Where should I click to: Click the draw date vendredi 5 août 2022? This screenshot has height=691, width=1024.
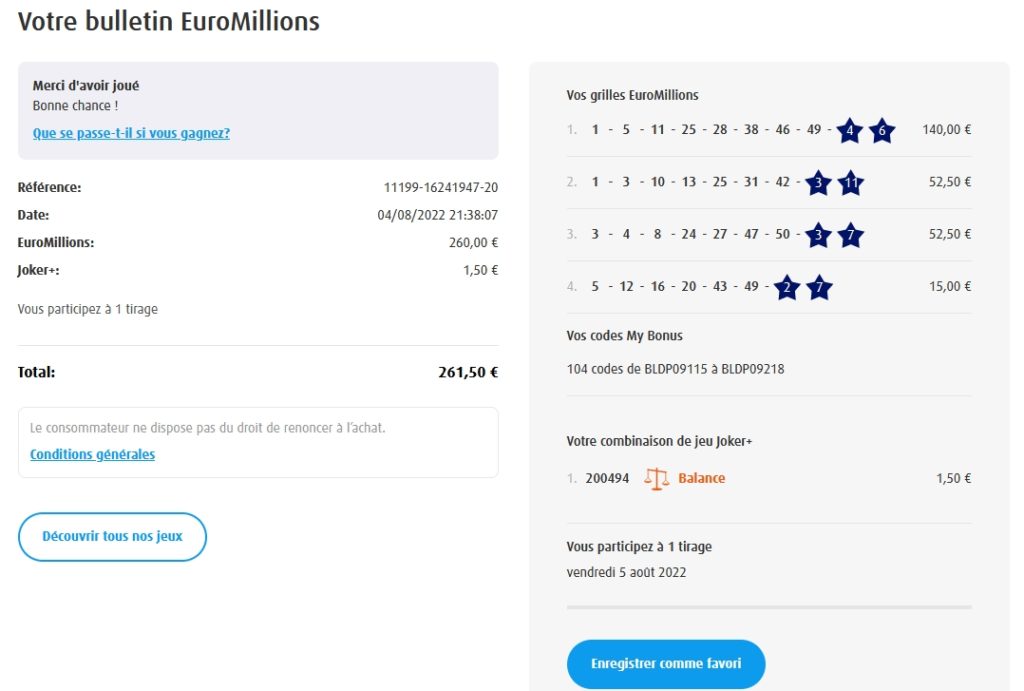[x=626, y=573]
